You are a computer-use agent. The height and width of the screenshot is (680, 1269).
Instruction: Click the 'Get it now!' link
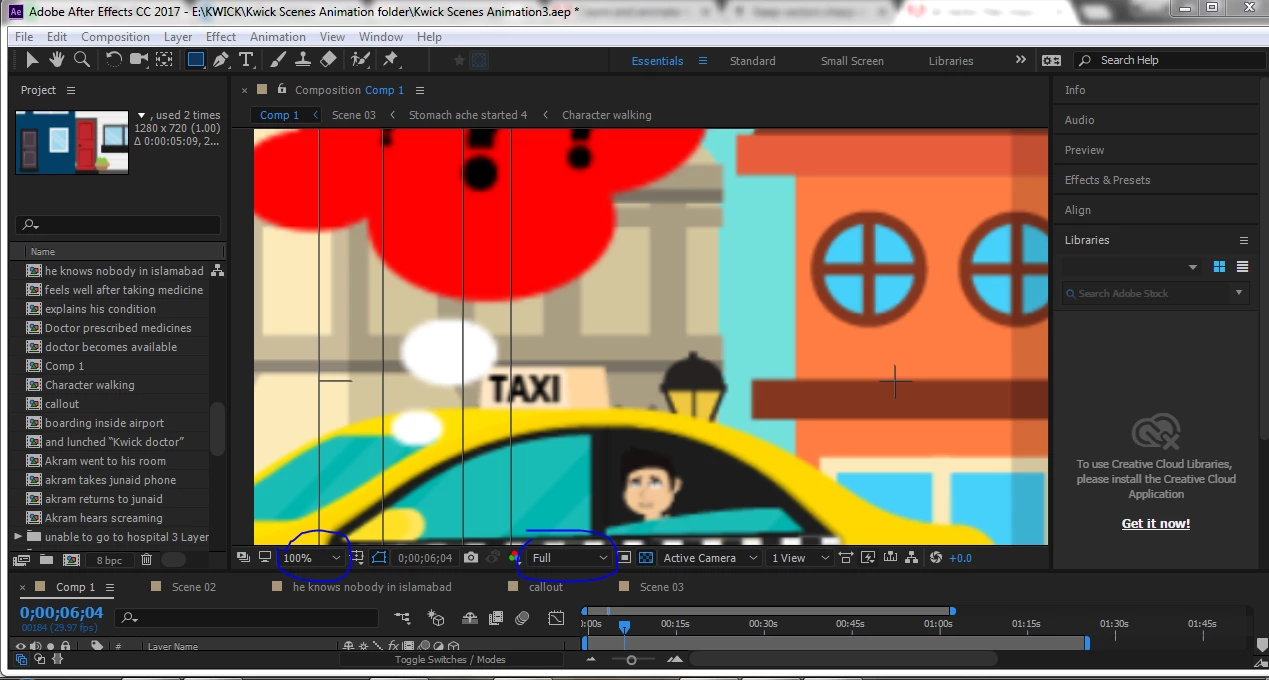point(1156,524)
